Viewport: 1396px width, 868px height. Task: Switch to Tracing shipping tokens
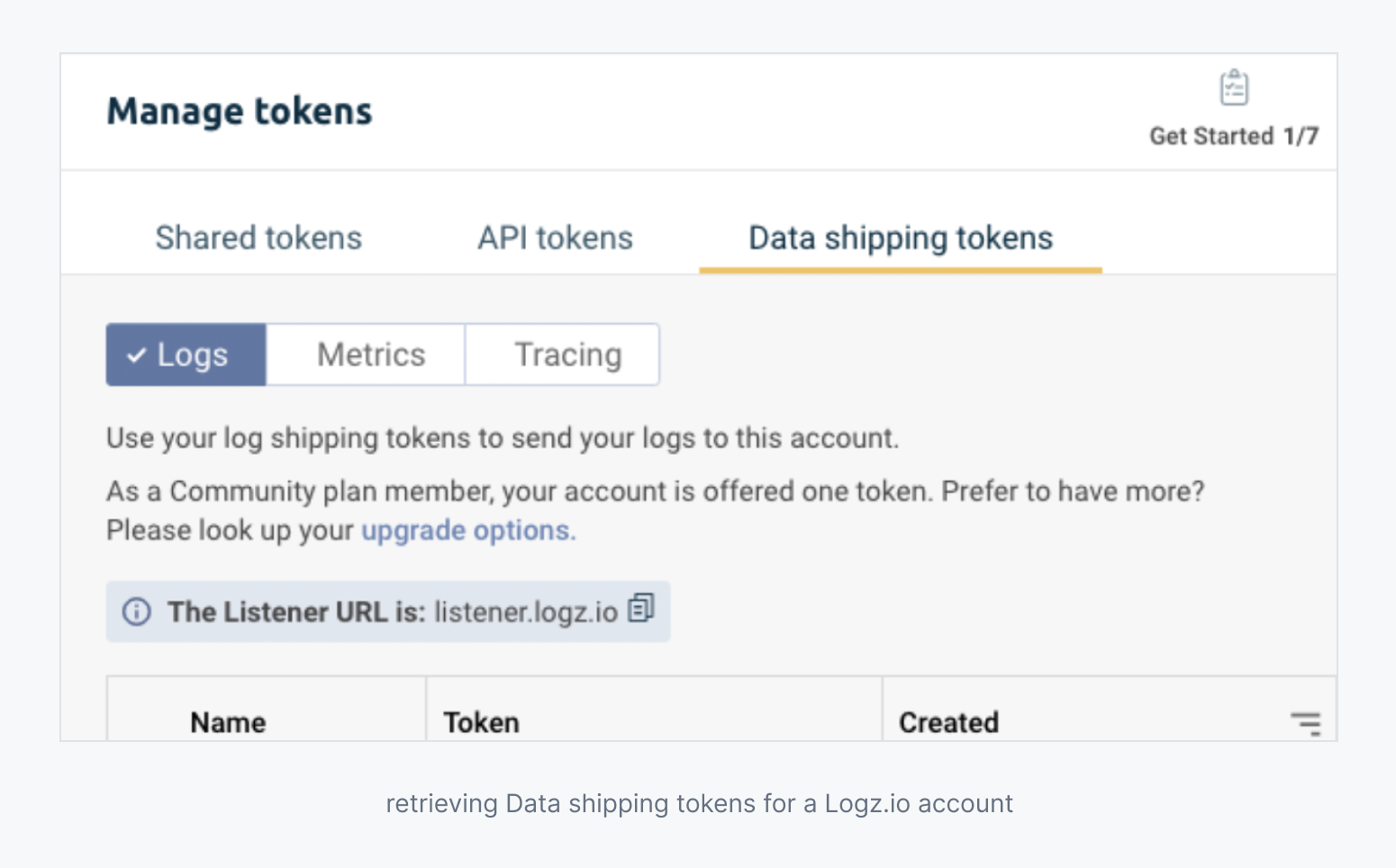click(x=567, y=355)
